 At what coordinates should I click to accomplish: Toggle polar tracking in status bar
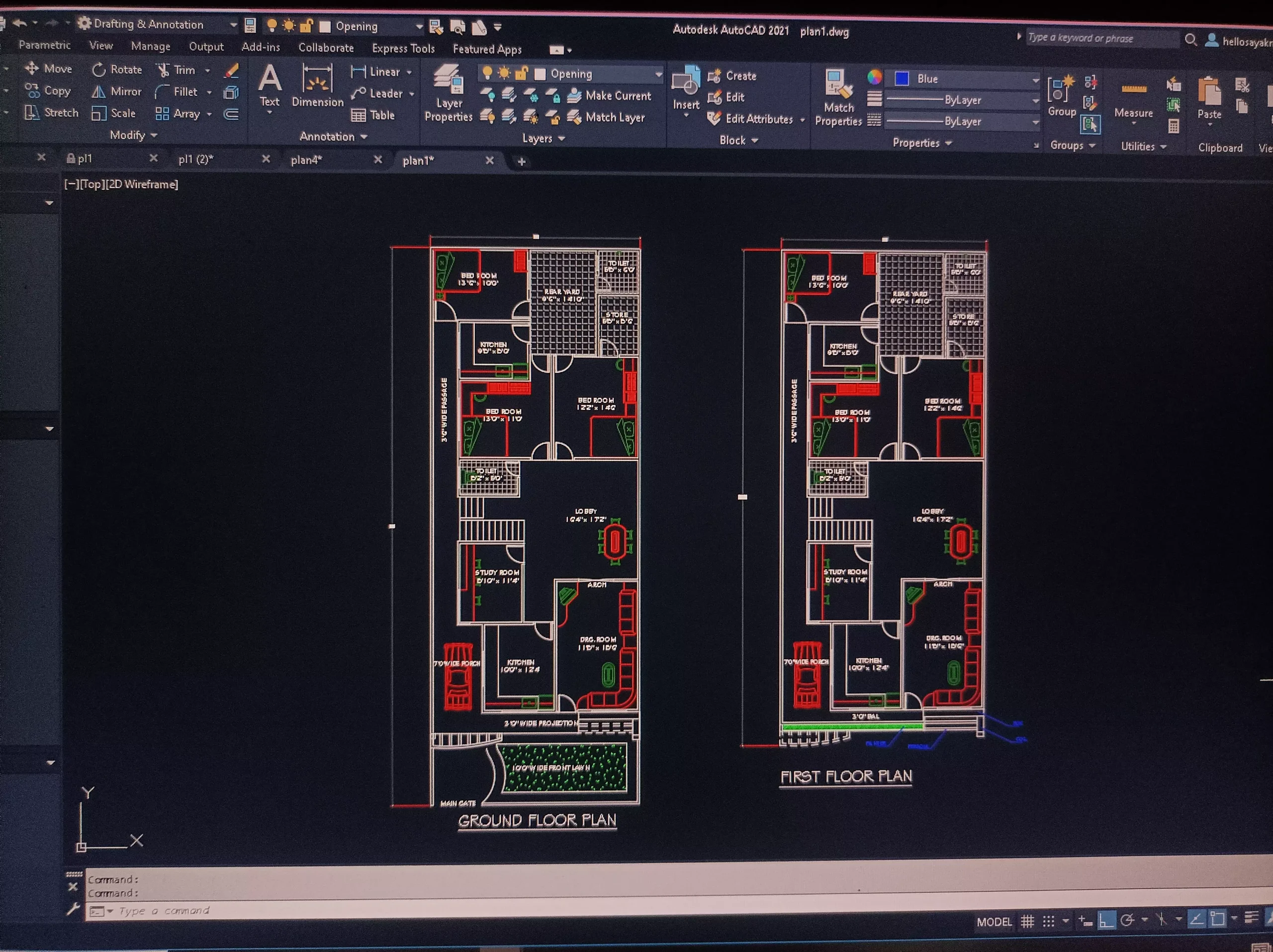1127,921
